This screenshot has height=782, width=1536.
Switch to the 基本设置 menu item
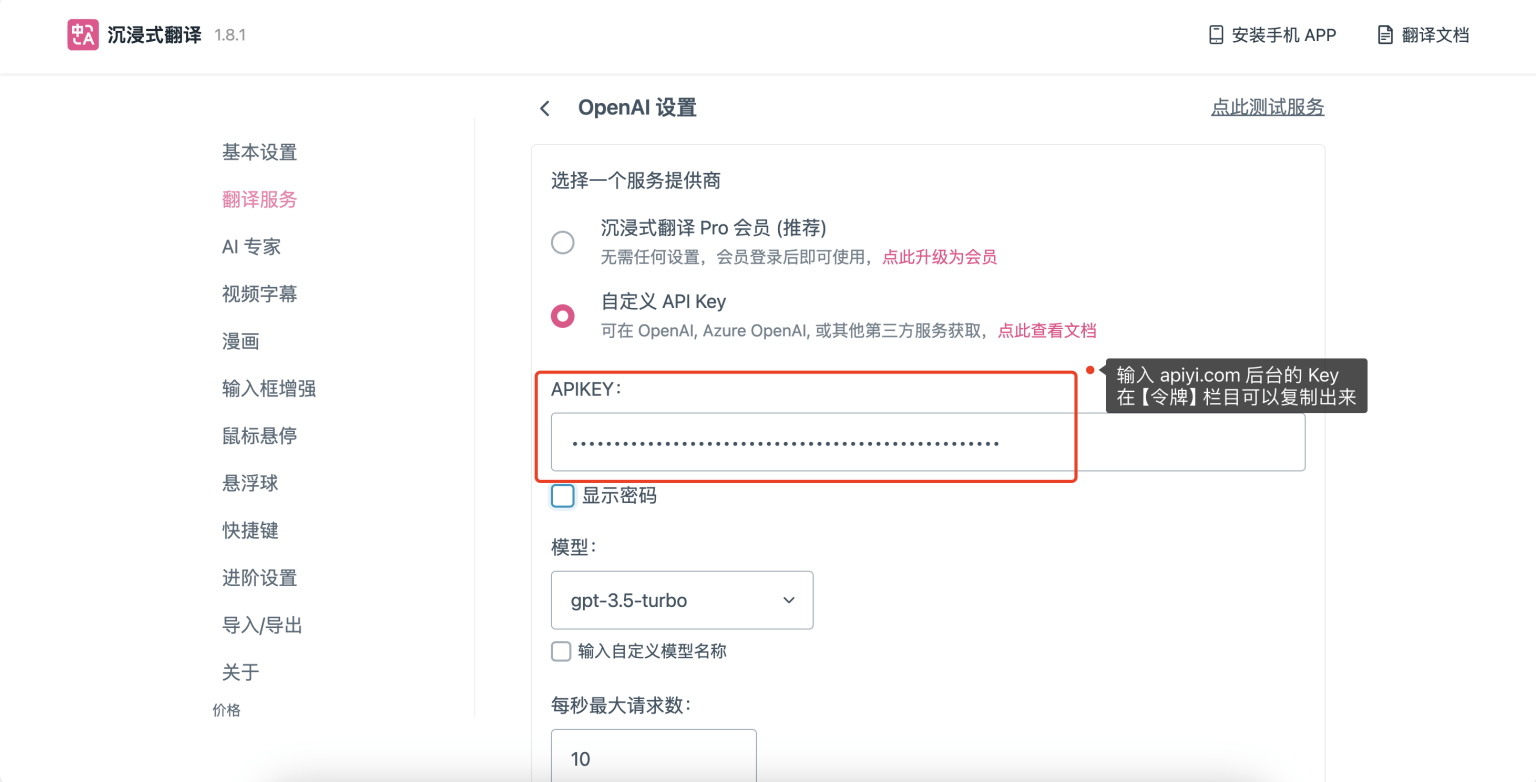[x=258, y=151]
